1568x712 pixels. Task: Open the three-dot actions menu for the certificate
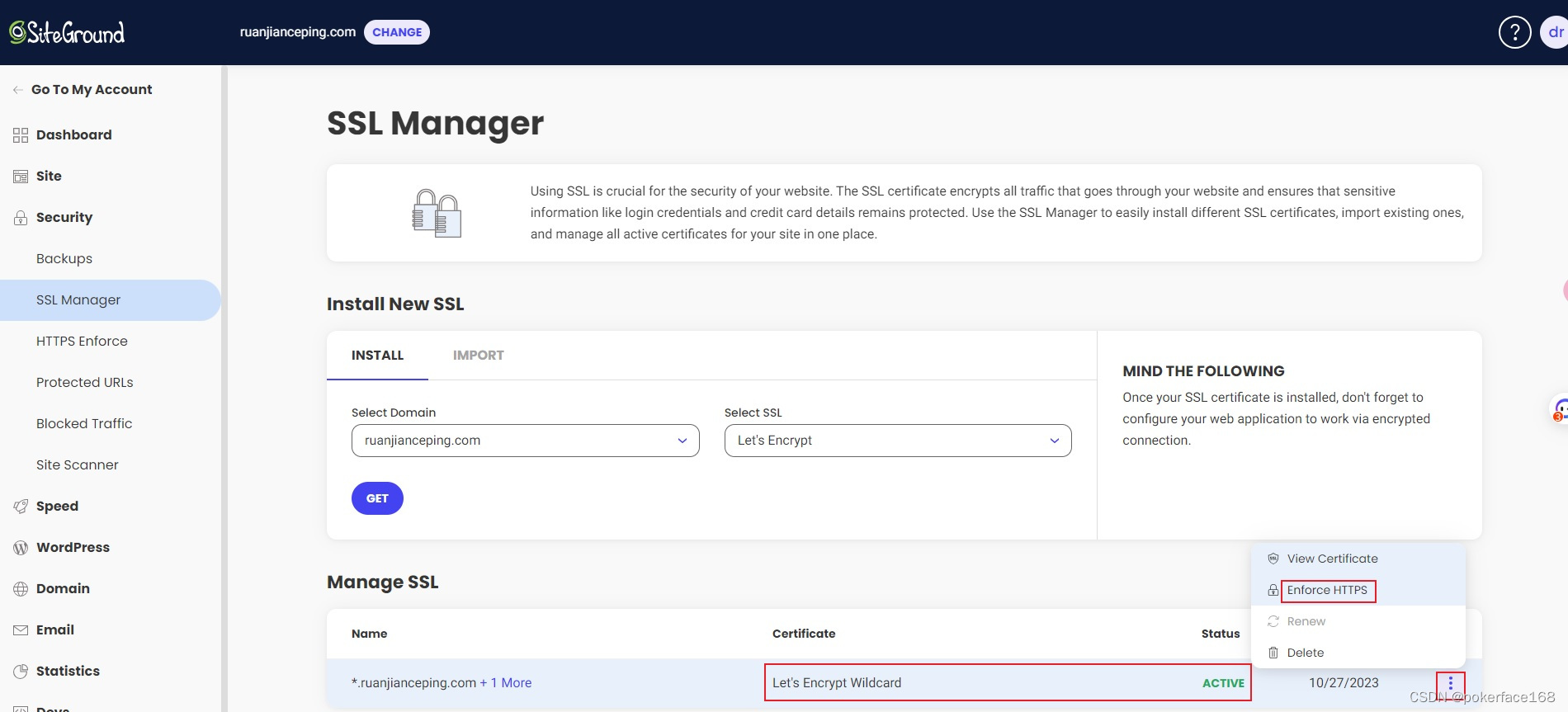[x=1450, y=683]
